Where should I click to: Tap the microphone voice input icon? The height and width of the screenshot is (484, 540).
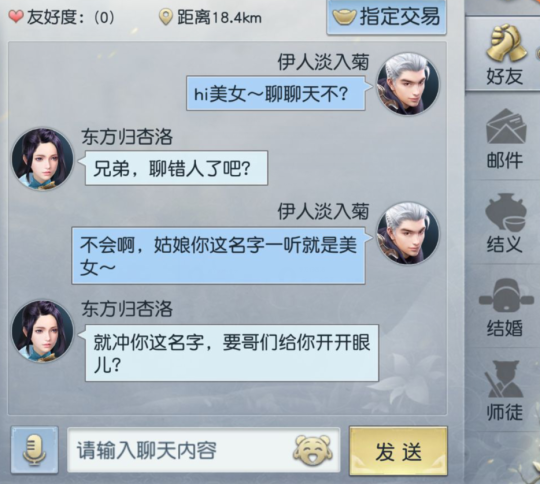click(34, 450)
